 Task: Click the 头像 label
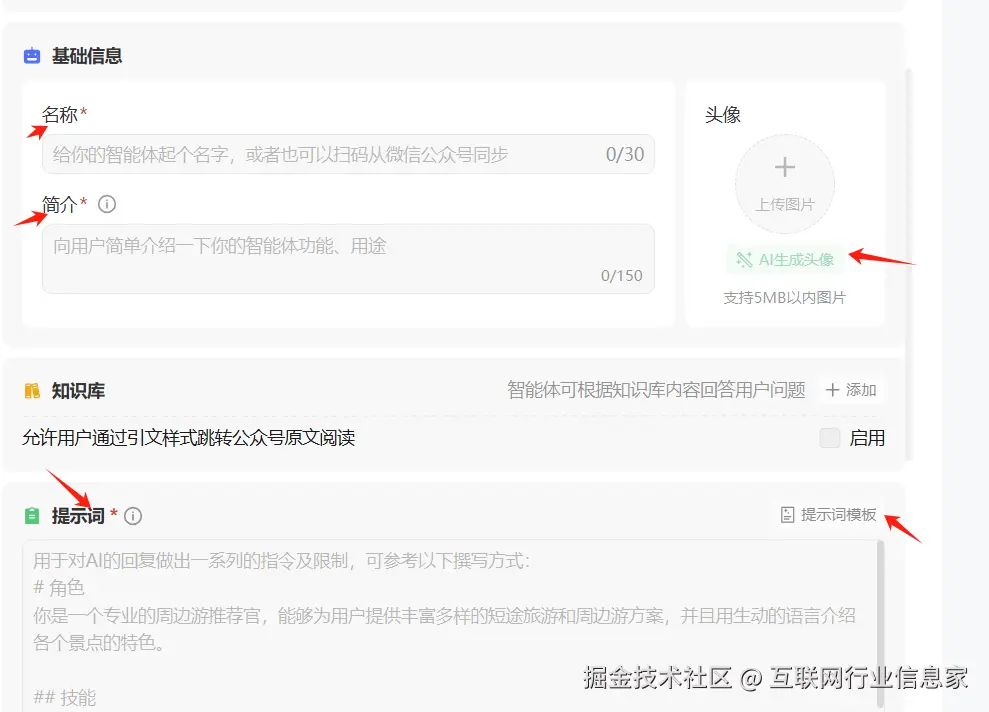[x=723, y=115]
